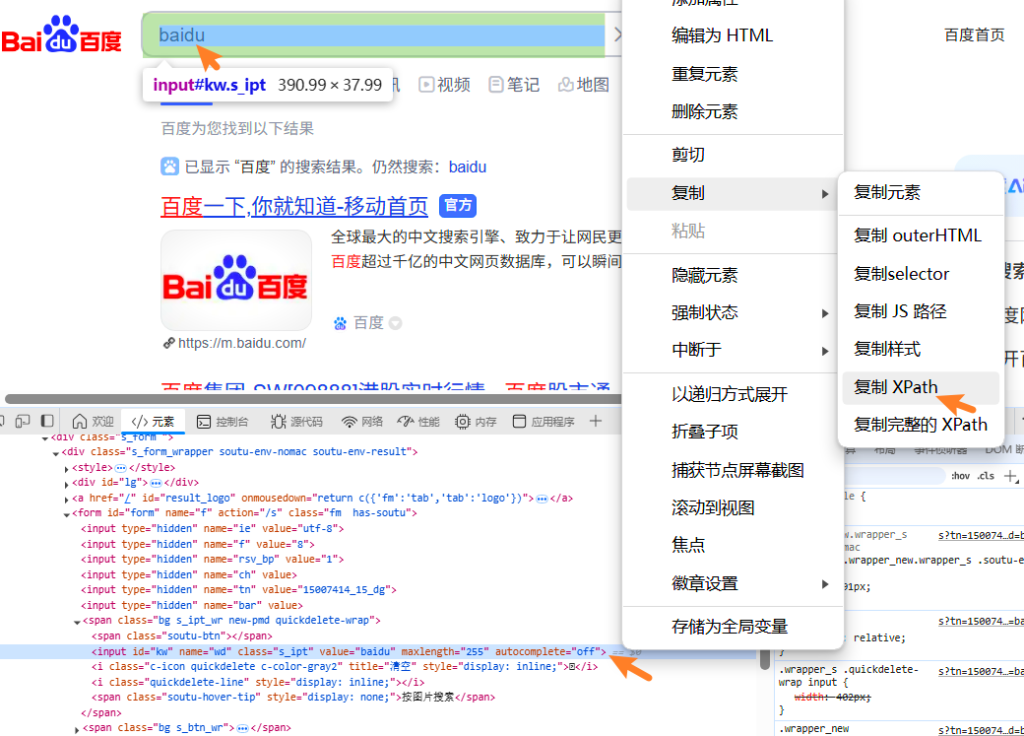
Task: Expand the div id="lg" node arrow
Action: [x=67, y=484]
